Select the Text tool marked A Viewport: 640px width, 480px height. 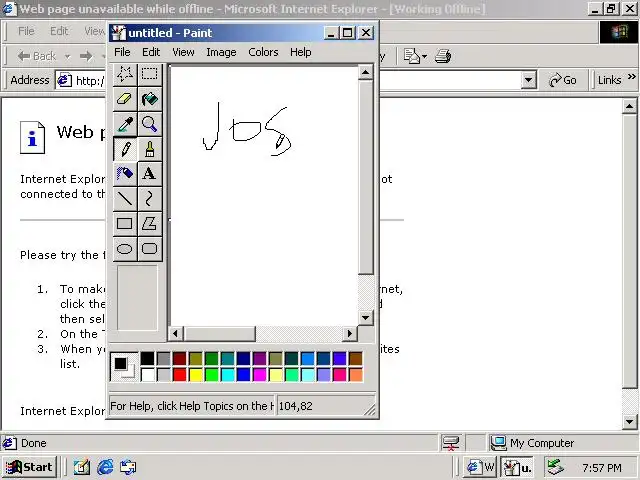[x=149, y=174]
